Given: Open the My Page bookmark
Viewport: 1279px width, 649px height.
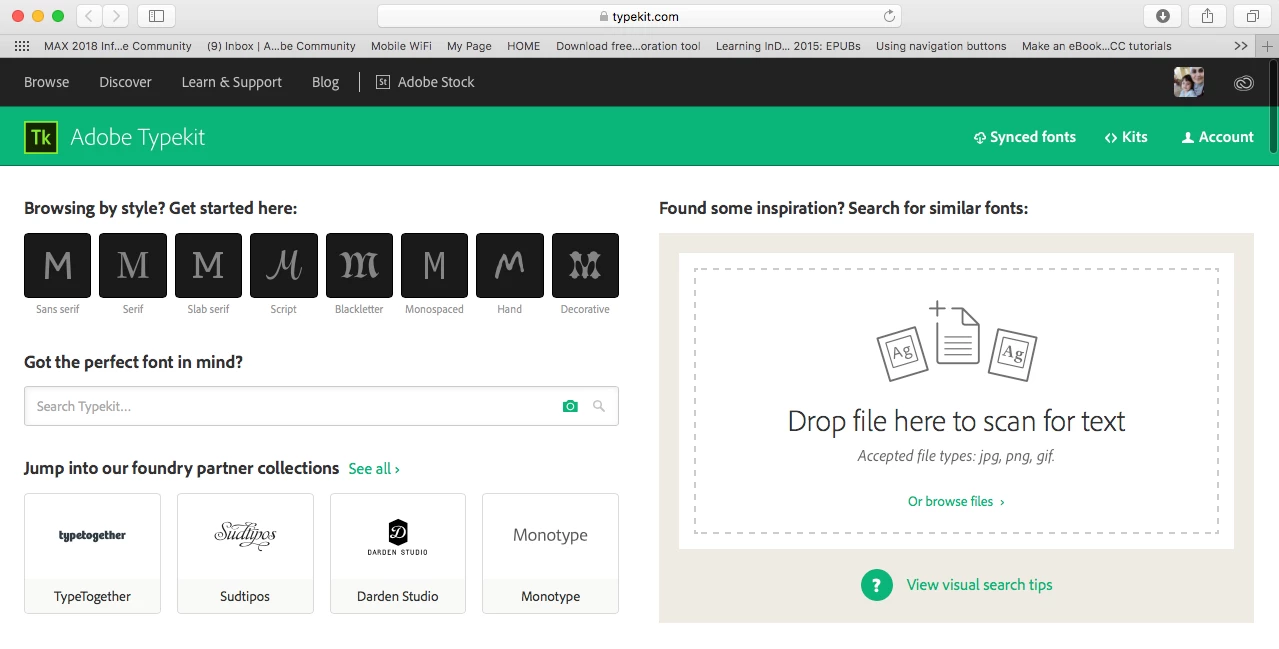Looking at the screenshot, I should pos(469,46).
